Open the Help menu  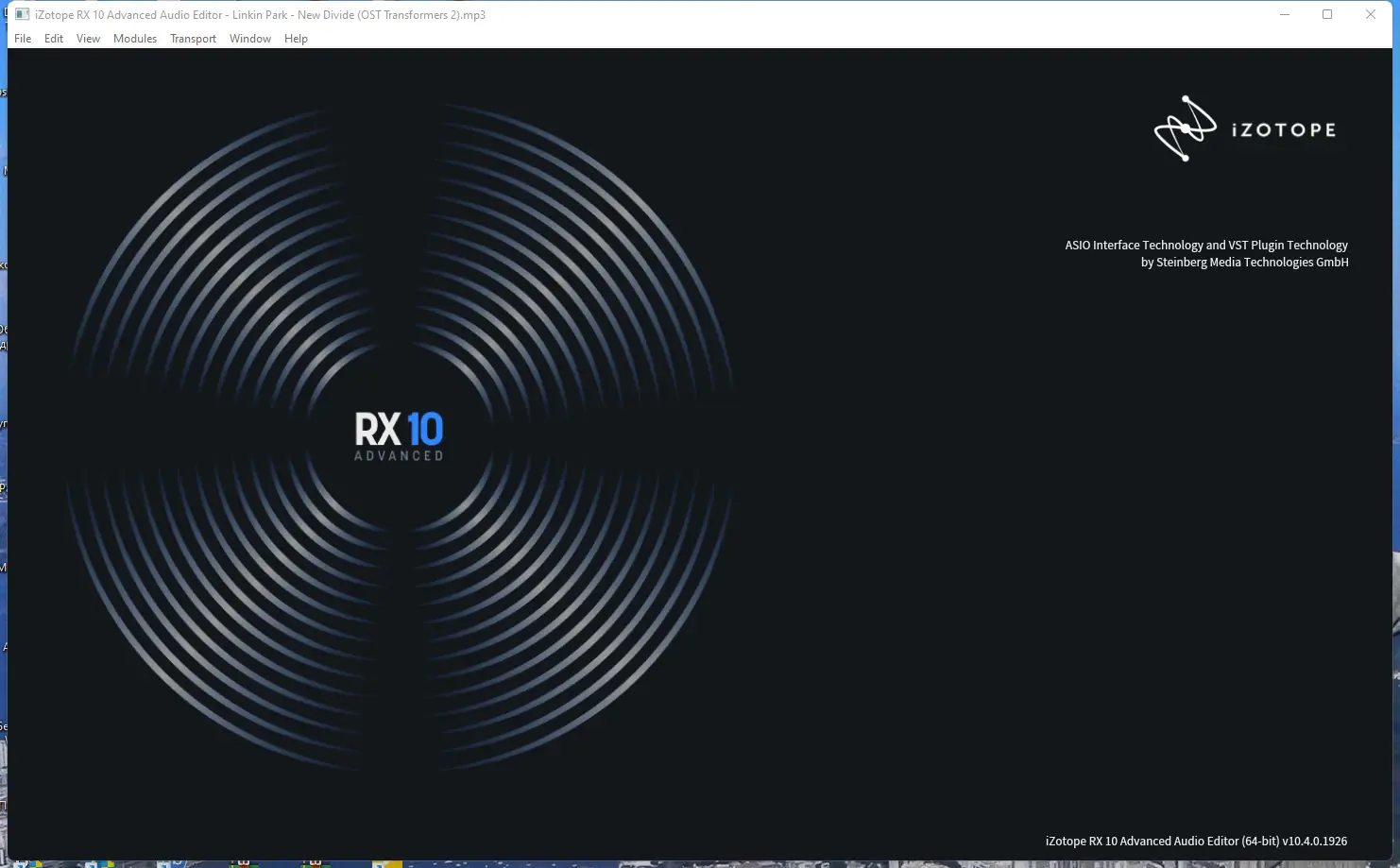296,39
